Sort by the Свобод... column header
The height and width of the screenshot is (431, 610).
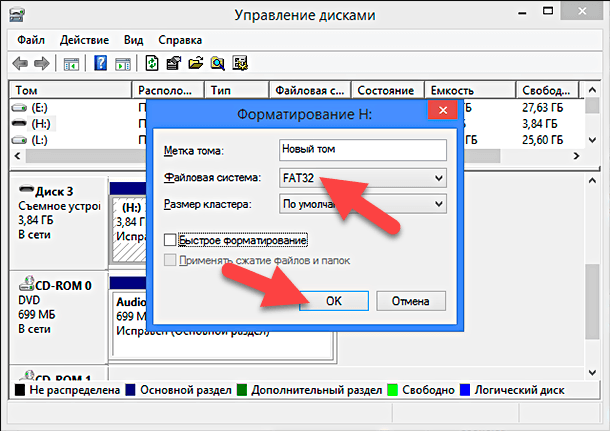point(548,90)
